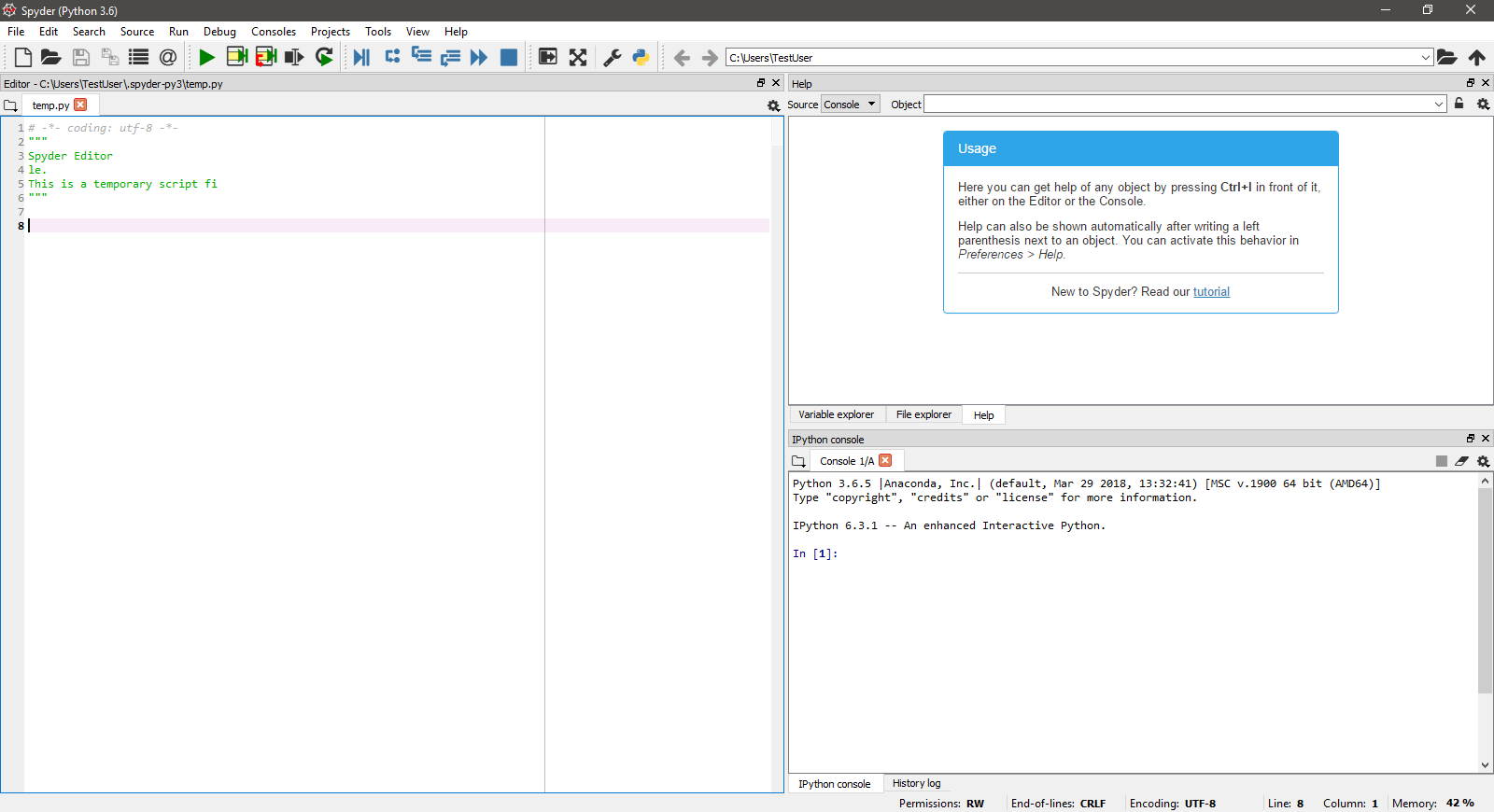Screen dimensions: 1494x812
Task: Go back to previous cursor position
Action: click(682, 58)
